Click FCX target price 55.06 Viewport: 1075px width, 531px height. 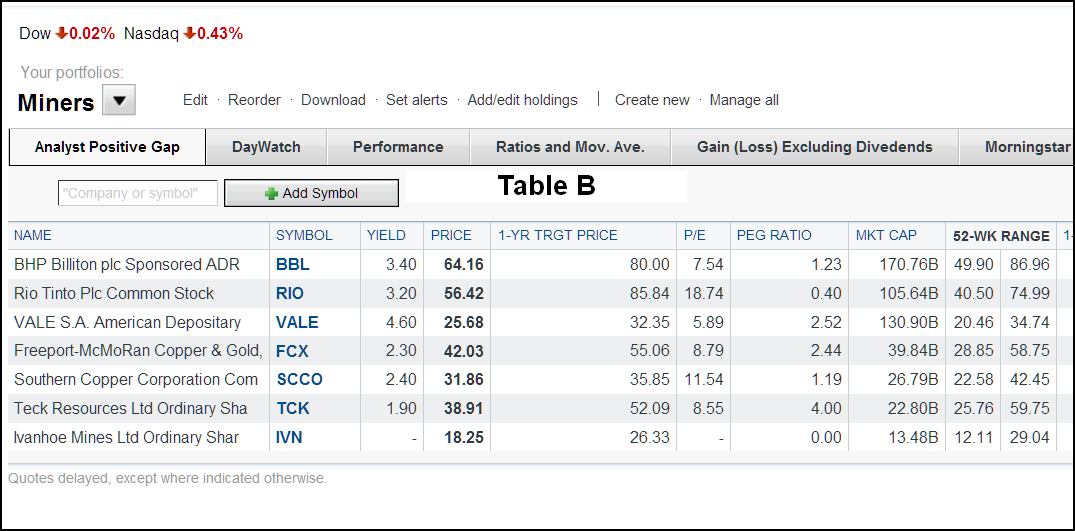click(649, 351)
